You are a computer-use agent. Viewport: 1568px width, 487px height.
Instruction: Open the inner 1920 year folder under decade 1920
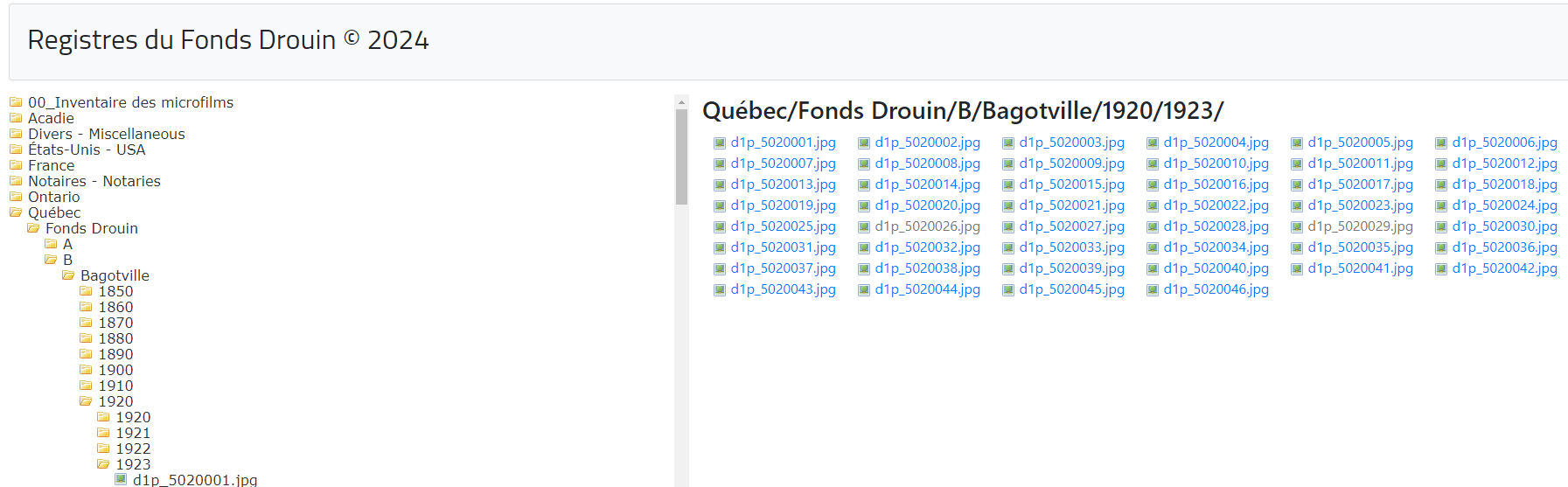(133, 417)
